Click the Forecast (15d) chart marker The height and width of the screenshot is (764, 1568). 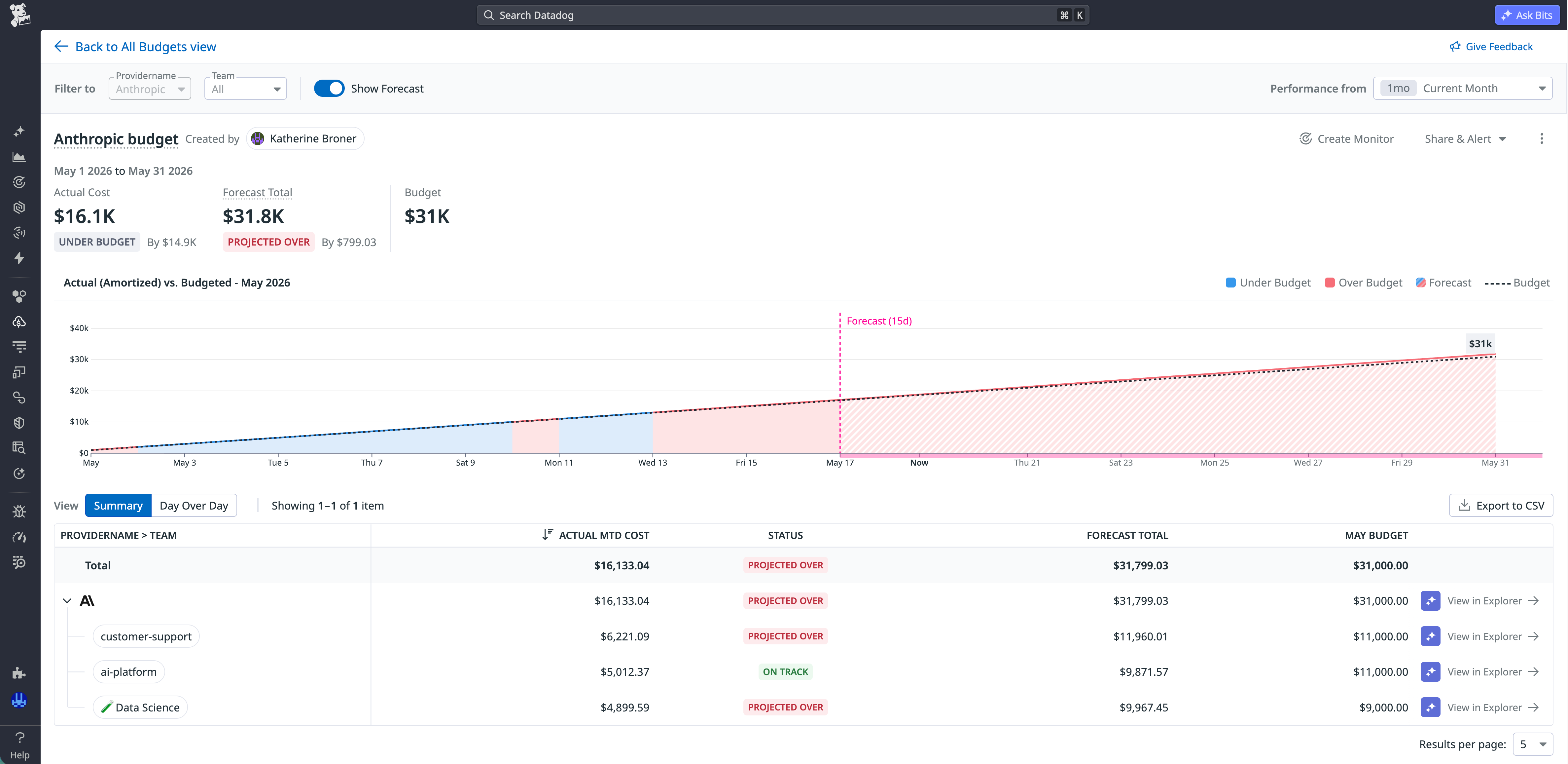coord(879,321)
